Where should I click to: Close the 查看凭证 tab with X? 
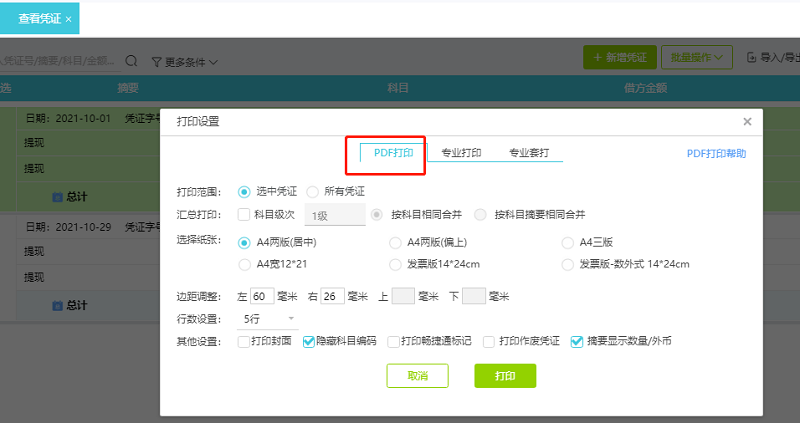(x=68, y=19)
